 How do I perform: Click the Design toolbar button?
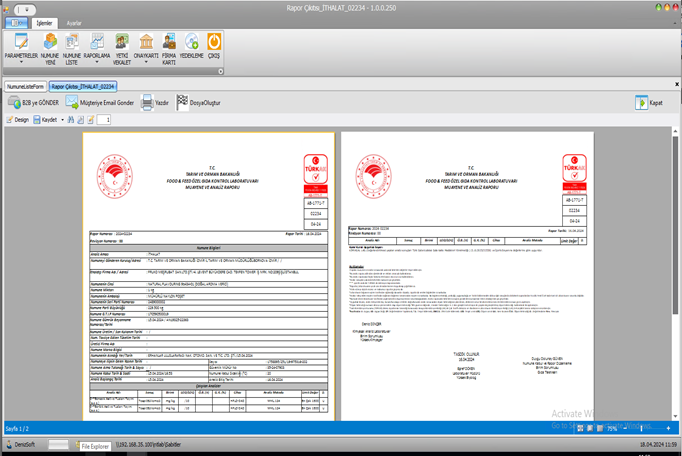pyautogui.click(x=17, y=120)
